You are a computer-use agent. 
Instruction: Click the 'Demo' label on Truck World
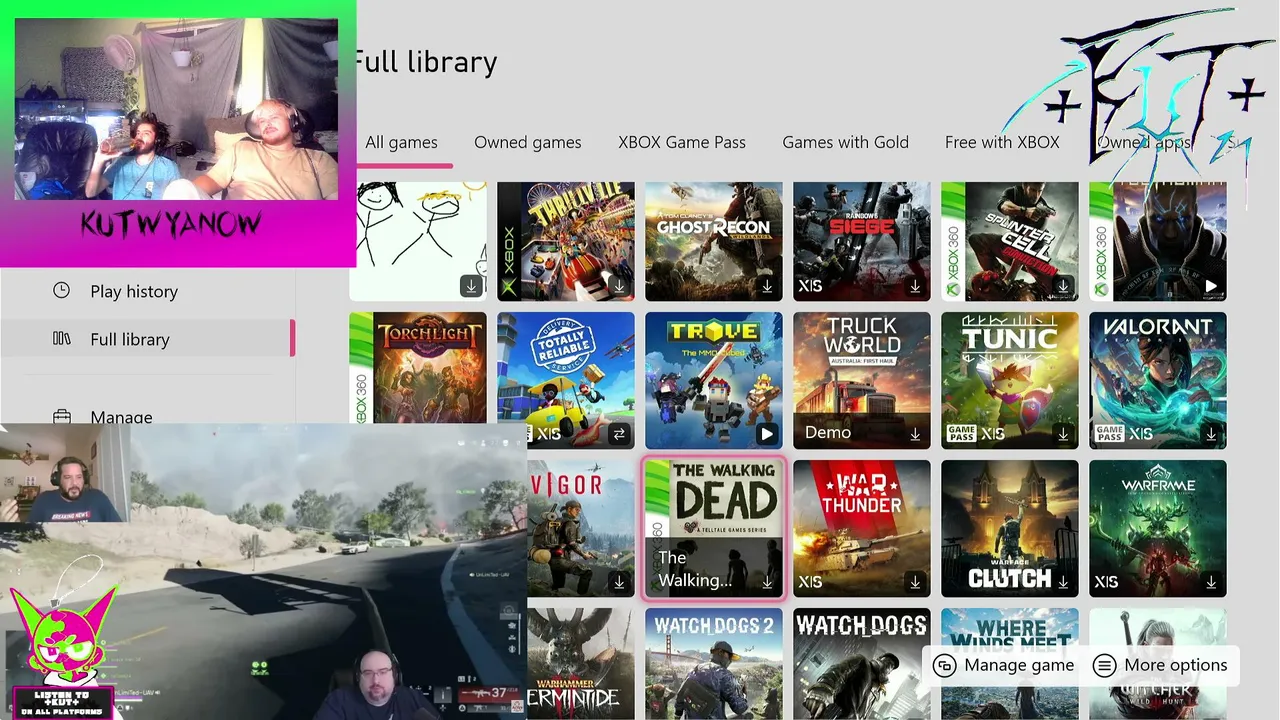tap(828, 432)
